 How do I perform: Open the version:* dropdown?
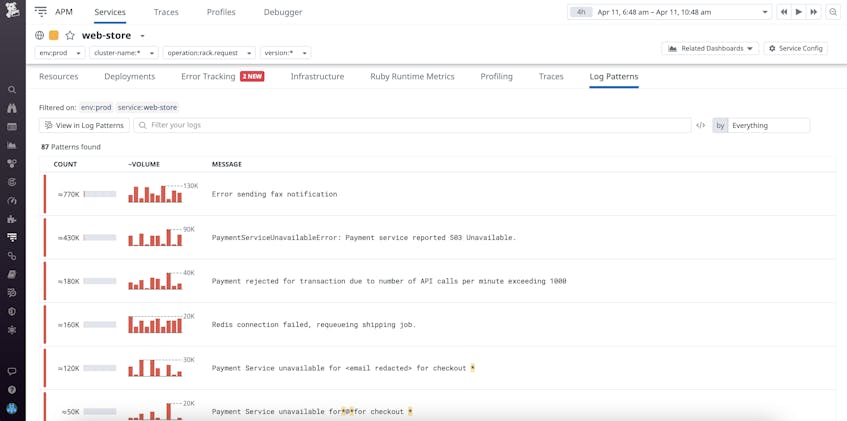(285, 53)
